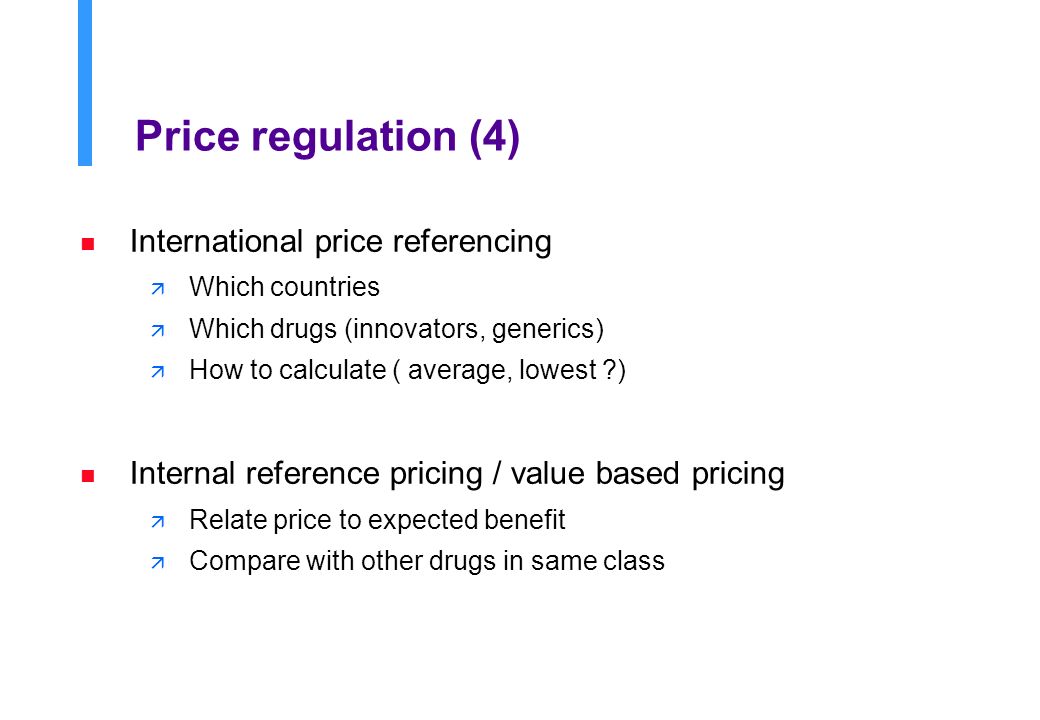Click the Relate price to expected benefit line
This screenshot has height=720, width=1040.
[x=377, y=520]
